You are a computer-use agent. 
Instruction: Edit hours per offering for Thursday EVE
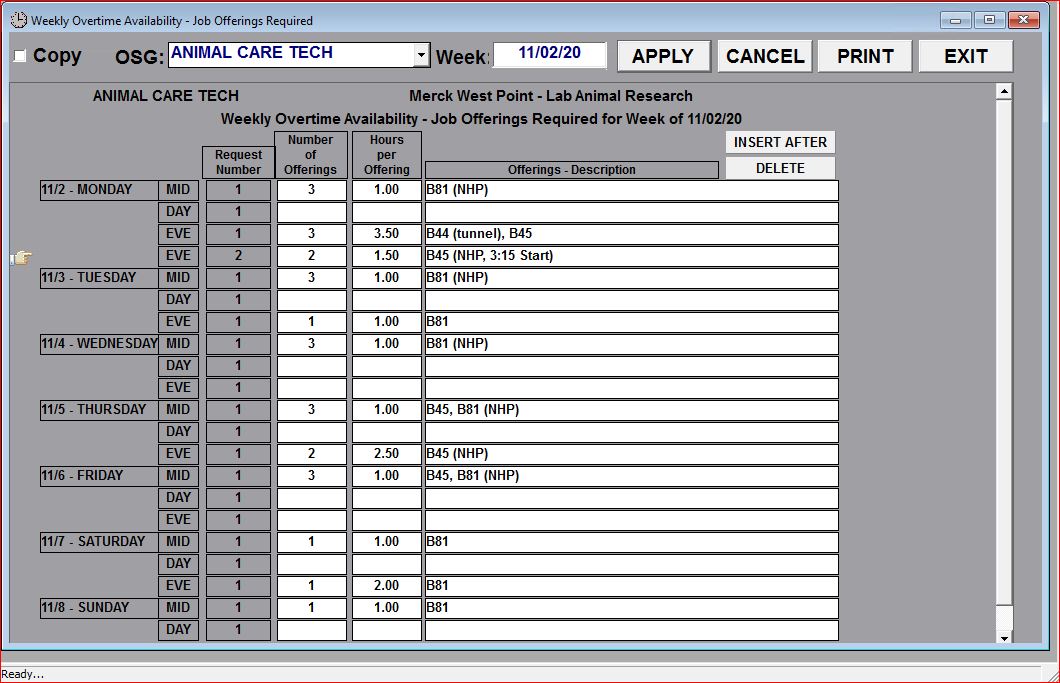pyautogui.click(x=386, y=454)
